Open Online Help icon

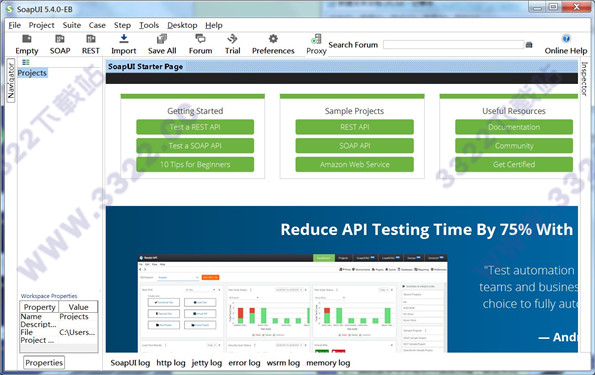[x=566, y=39]
